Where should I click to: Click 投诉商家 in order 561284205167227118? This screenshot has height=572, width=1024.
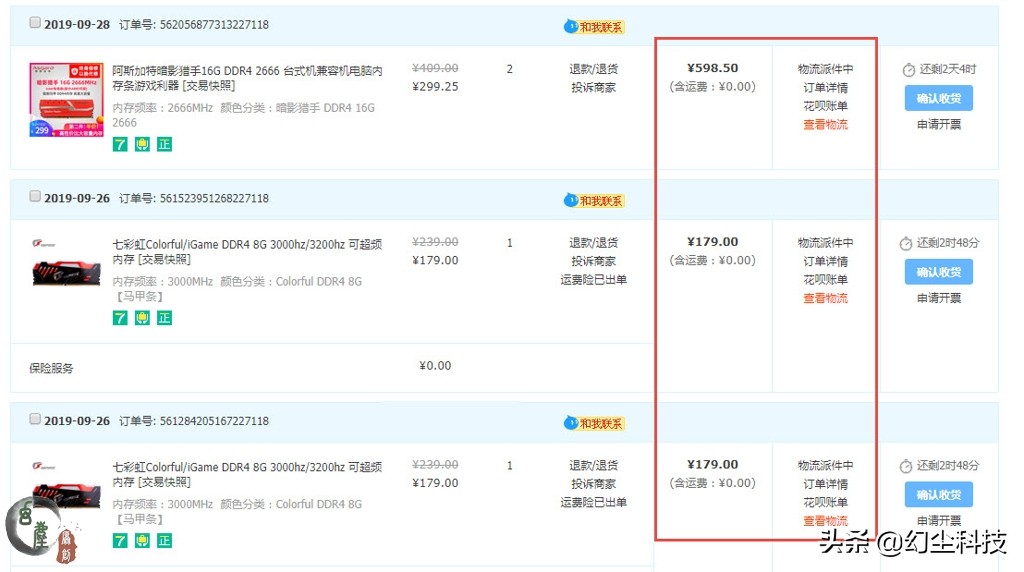pos(593,483)
